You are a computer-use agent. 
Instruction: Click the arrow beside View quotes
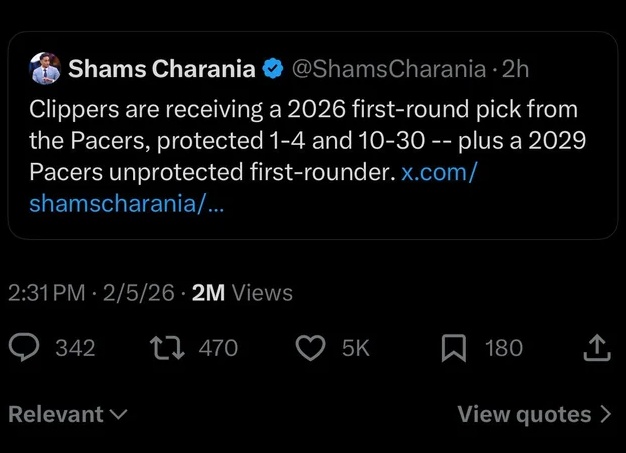pos(606,414)
